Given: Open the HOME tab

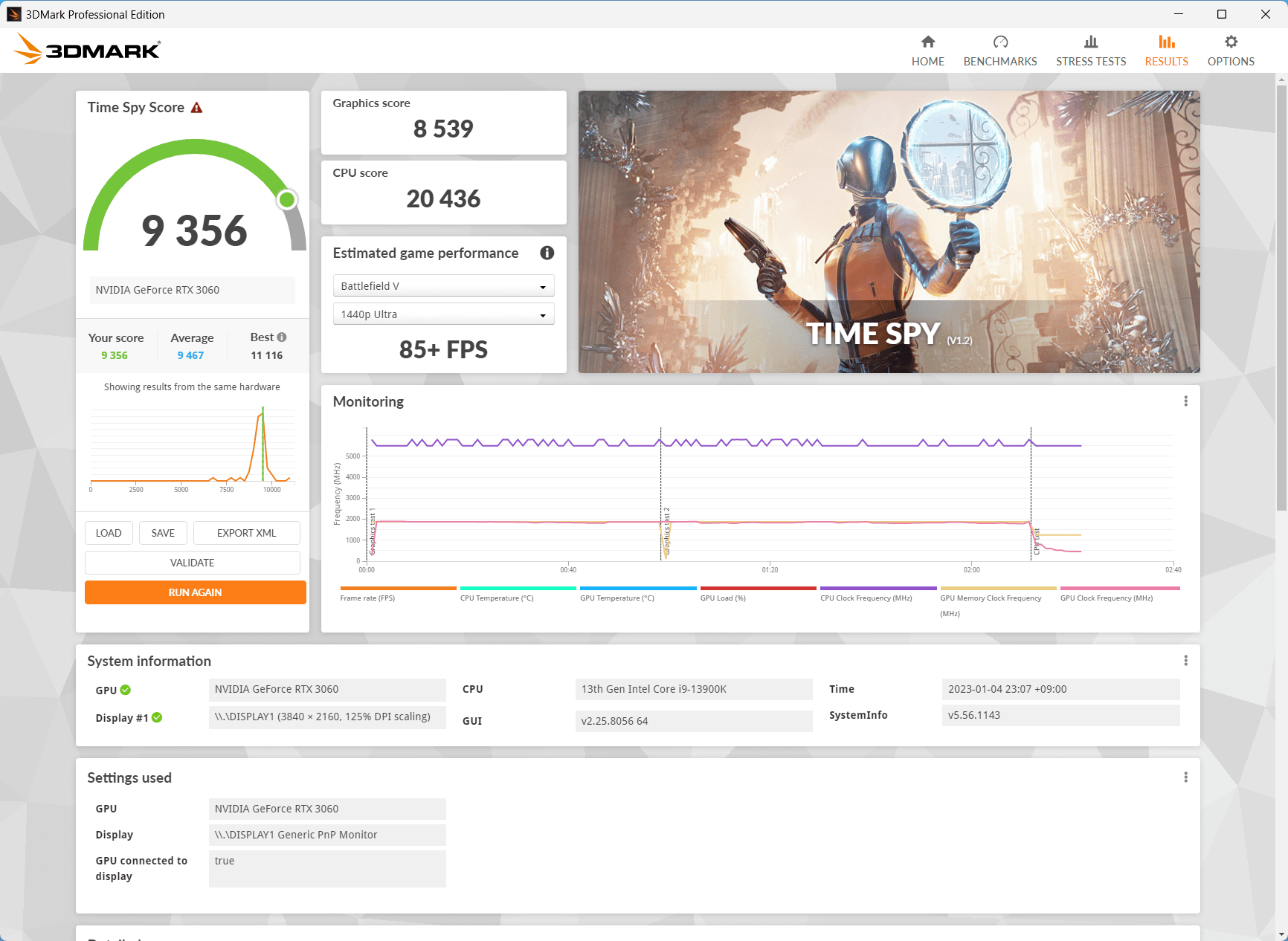Looking at the screenshot, I should coord(927,51).
